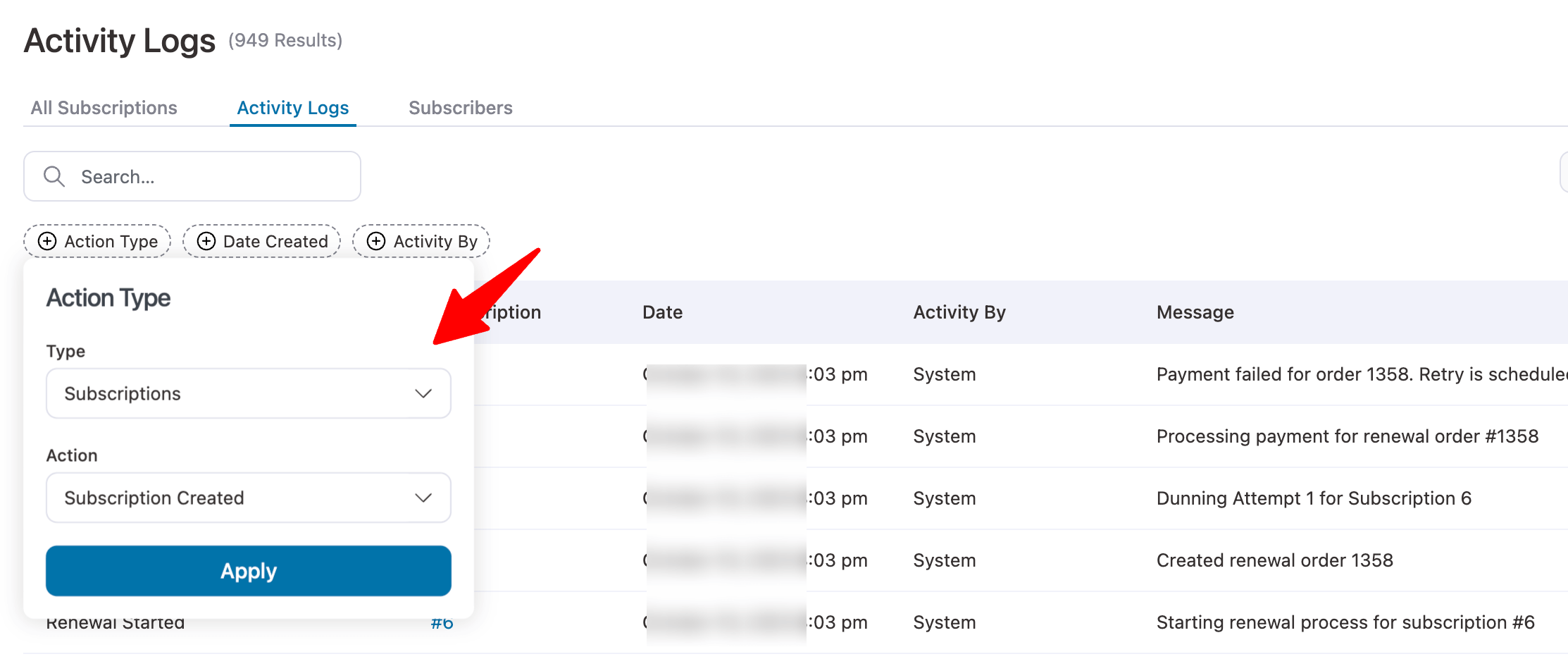Add an Activity By filter
The height and width of the screenshot is (659, 1568).
click(421, 241)
